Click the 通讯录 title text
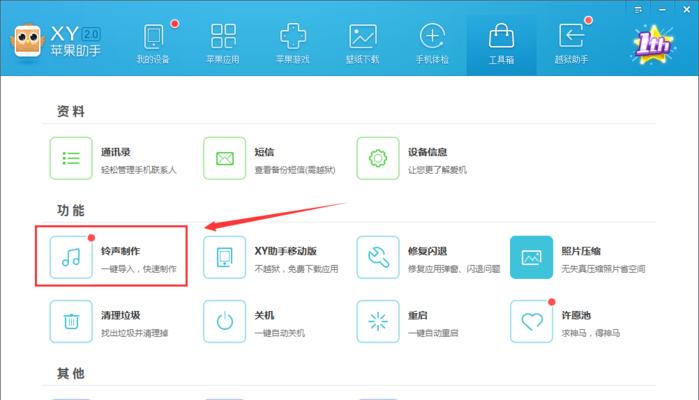 coord(115,152)
